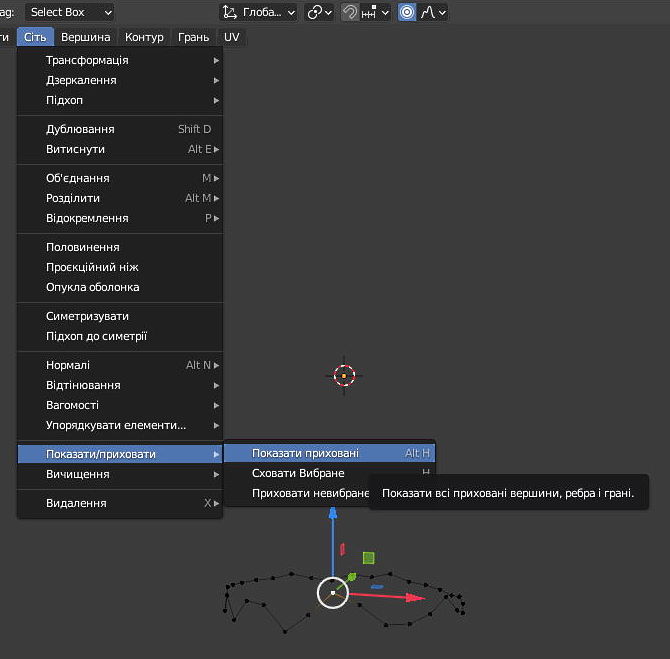Click the blue Z axis gizmo arrow
Image resolution: width=670 pixels, height=659 pixels.
click(x=333, y=513)
